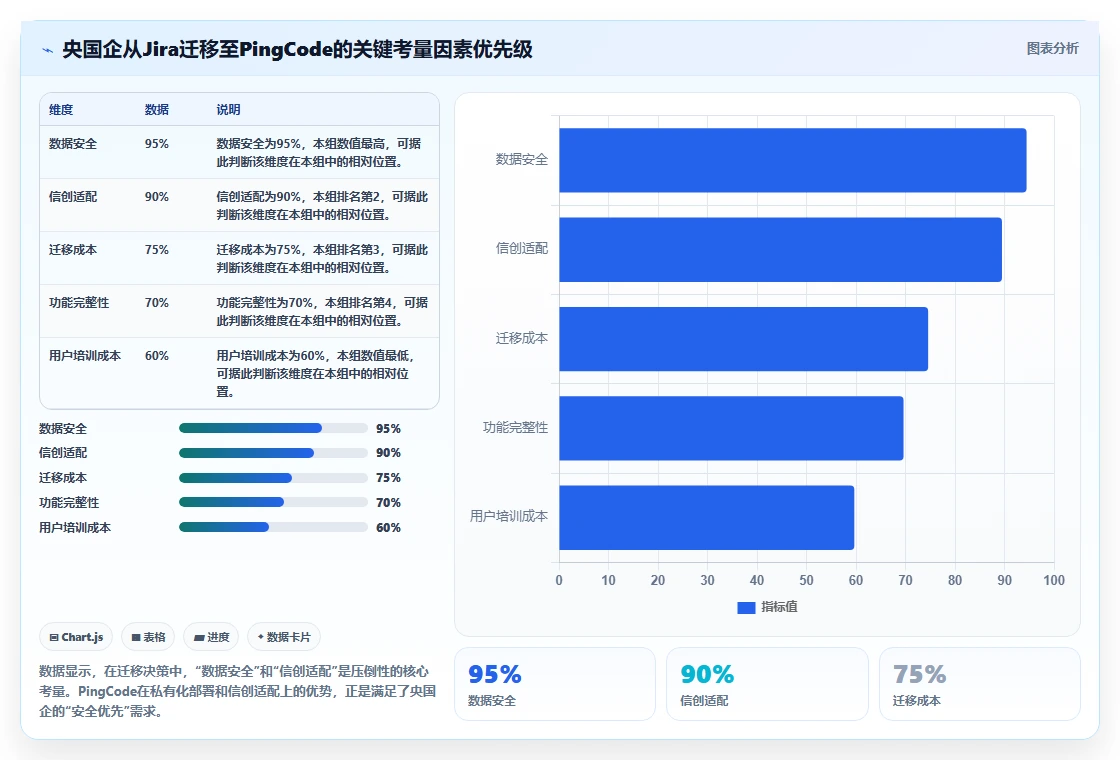Image resolution: width=1120 pixels, height=760 pixels.
Task: Open the 75% 迁移成本 data card
Action: click(979, 684)
